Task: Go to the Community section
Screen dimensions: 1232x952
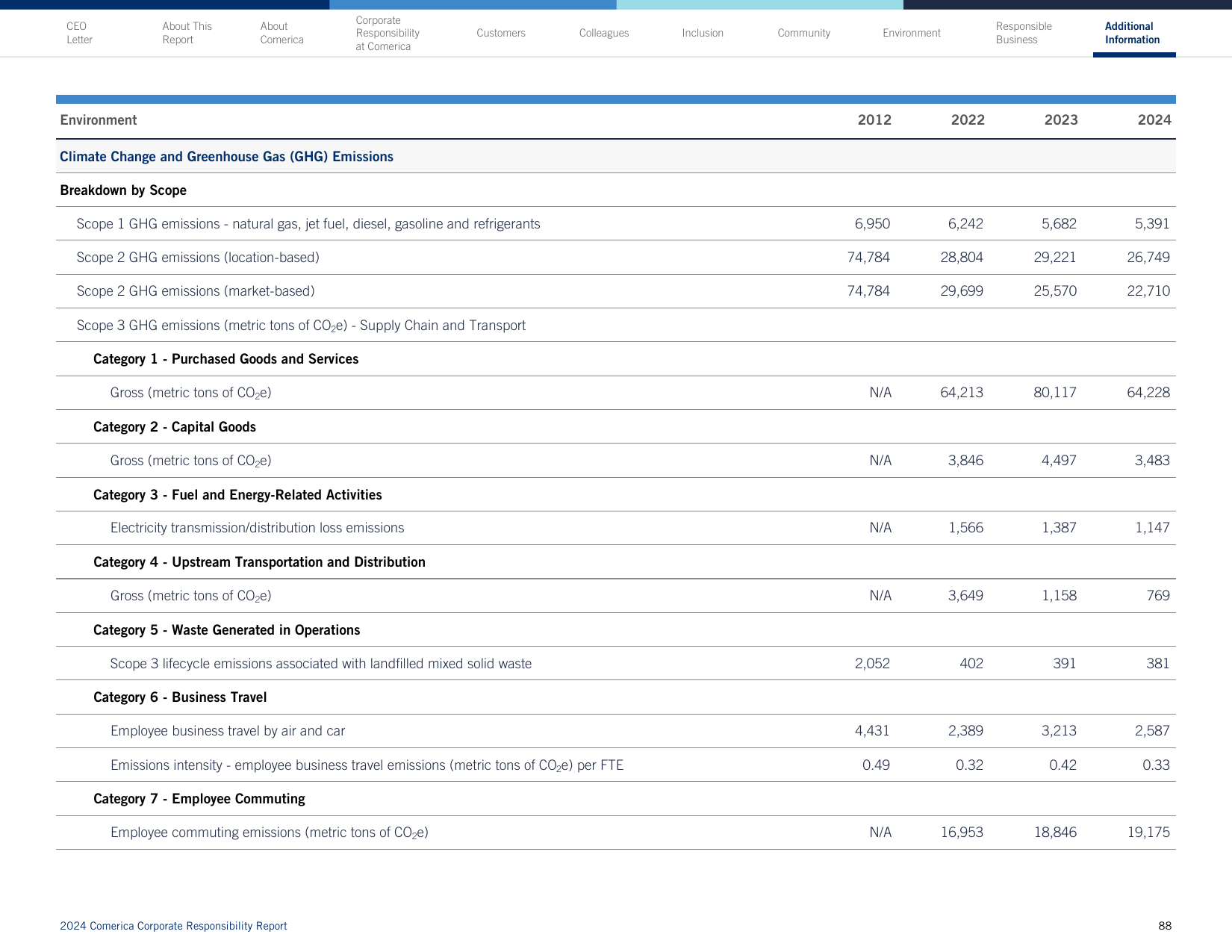Action: click(803, 33)
